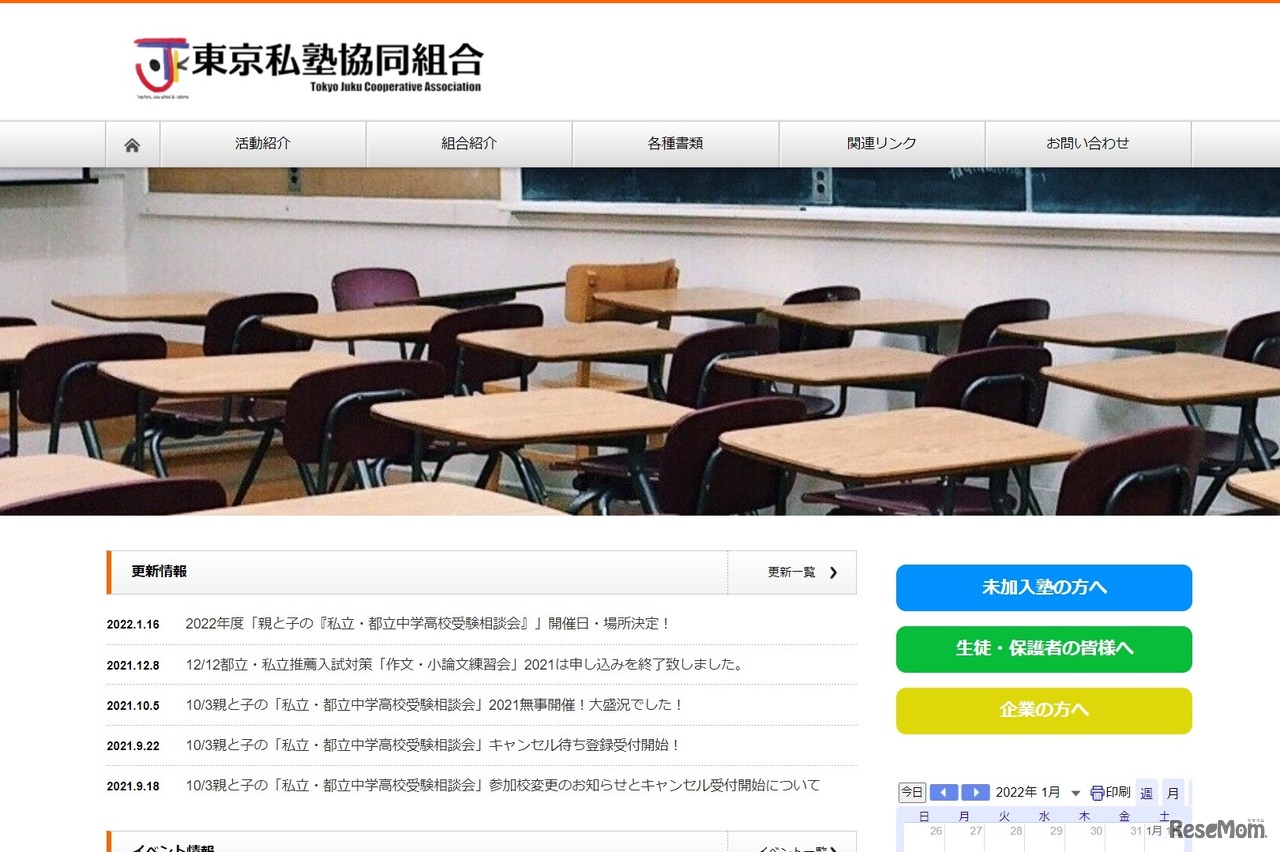Open 2021無事開催!大盛況でした news item
Viewport: 1280px width, 852px height.
[x=435, y=705]
